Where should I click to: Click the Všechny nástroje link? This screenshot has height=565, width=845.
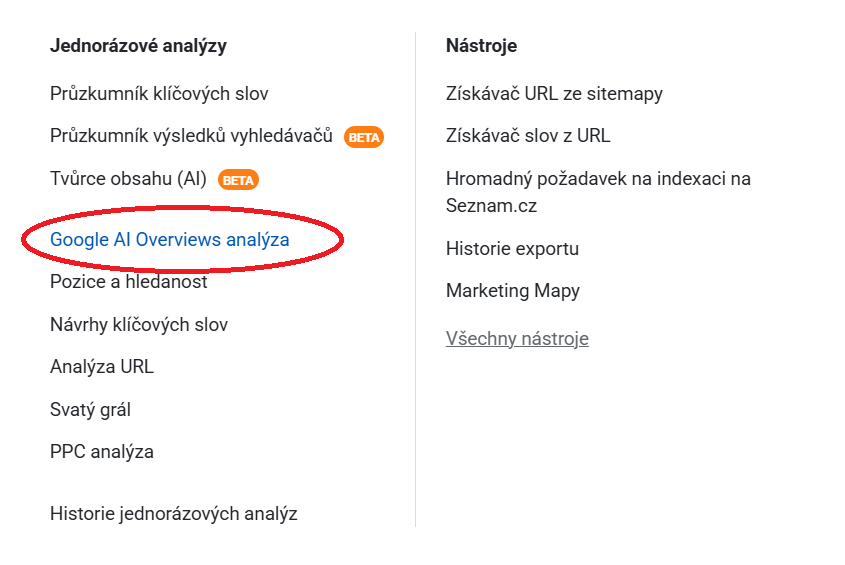pos(517,339)
